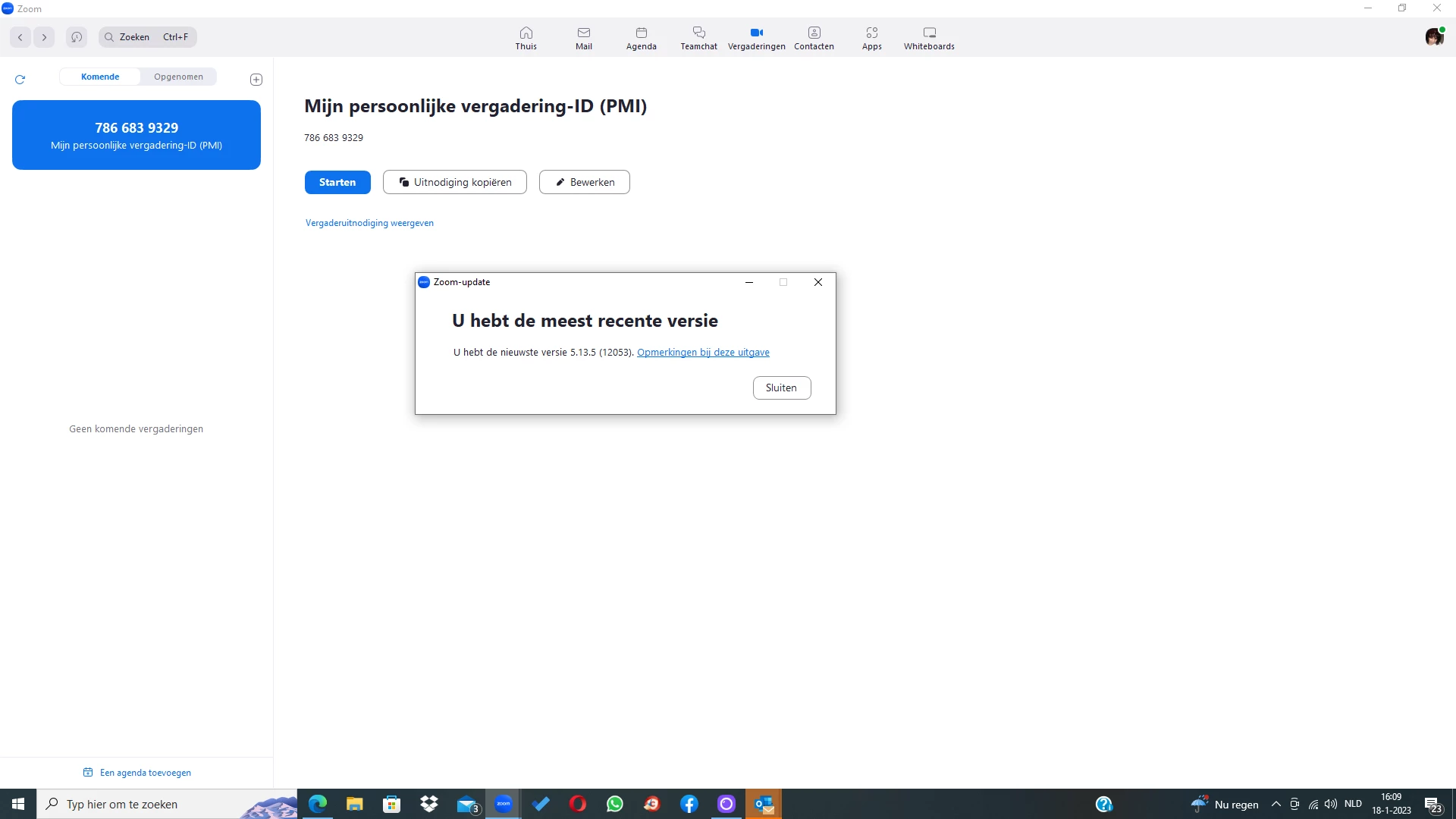Click Bewerken to edit the meeting
Image resolution: width=1456 pixels, height=819 pixels.
(x=585, y=182)
